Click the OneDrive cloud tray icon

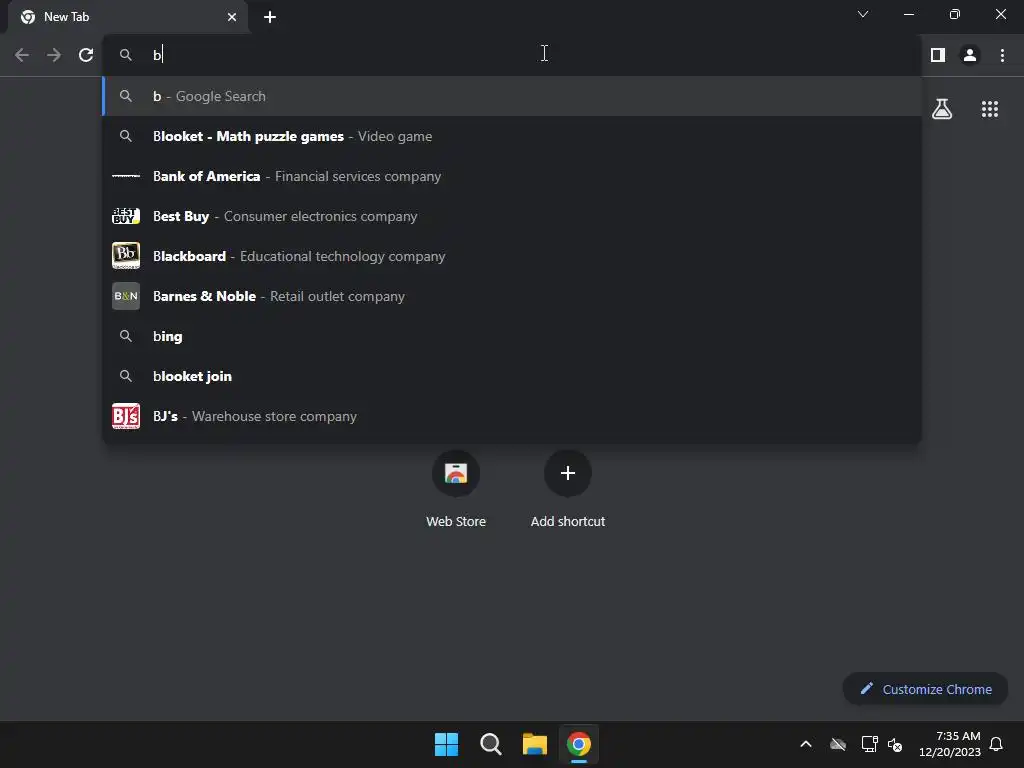(x=838, y=744)
